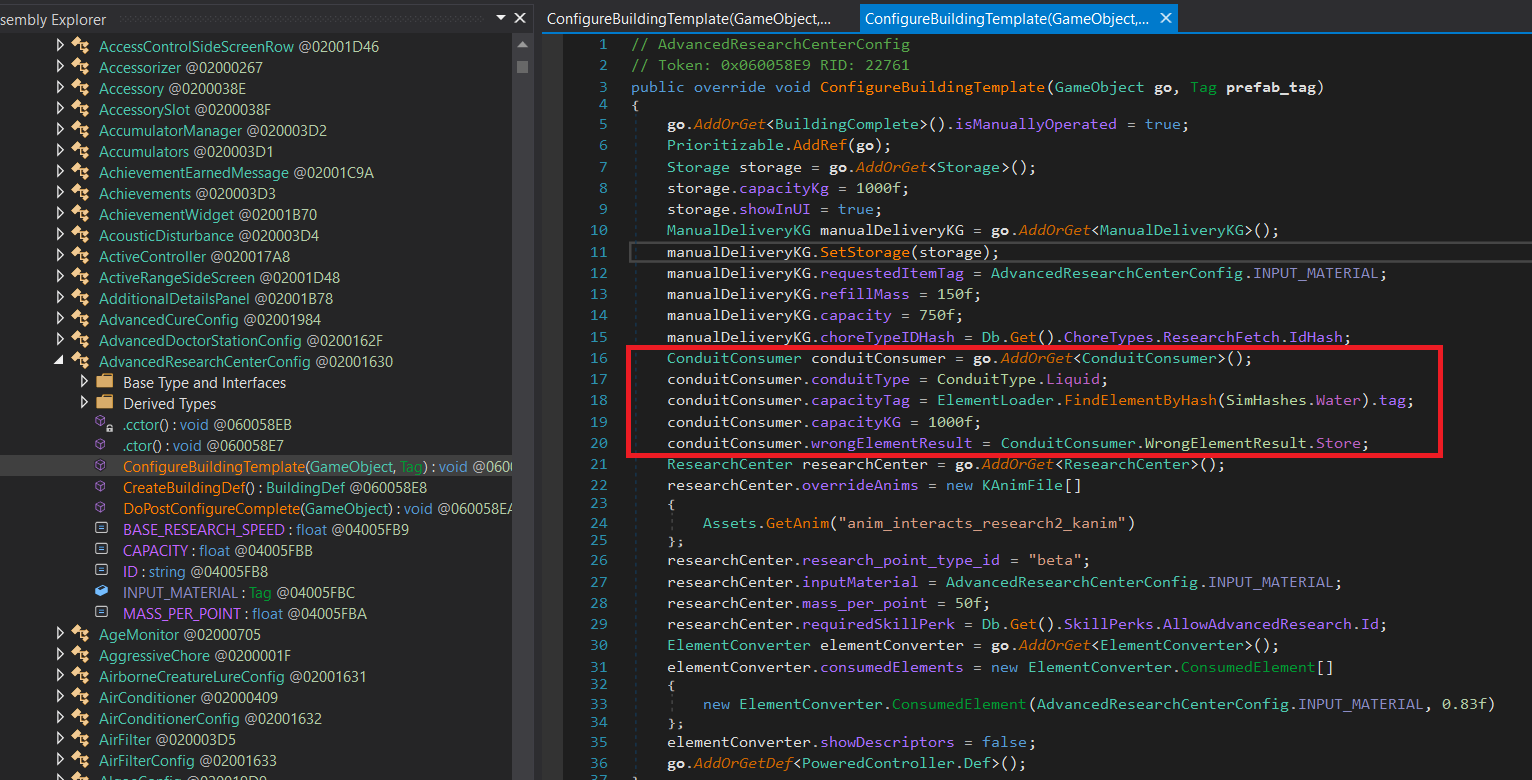1532x780 pixels.
Task: Expand the Derived Types folder
Action: point(84,404)
